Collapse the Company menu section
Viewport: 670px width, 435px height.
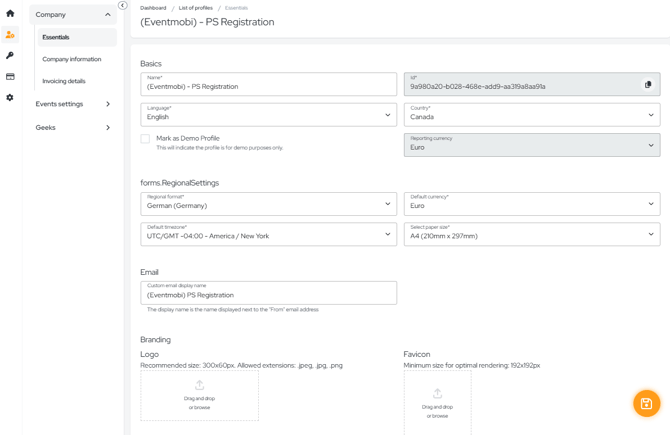pos(73,15)
